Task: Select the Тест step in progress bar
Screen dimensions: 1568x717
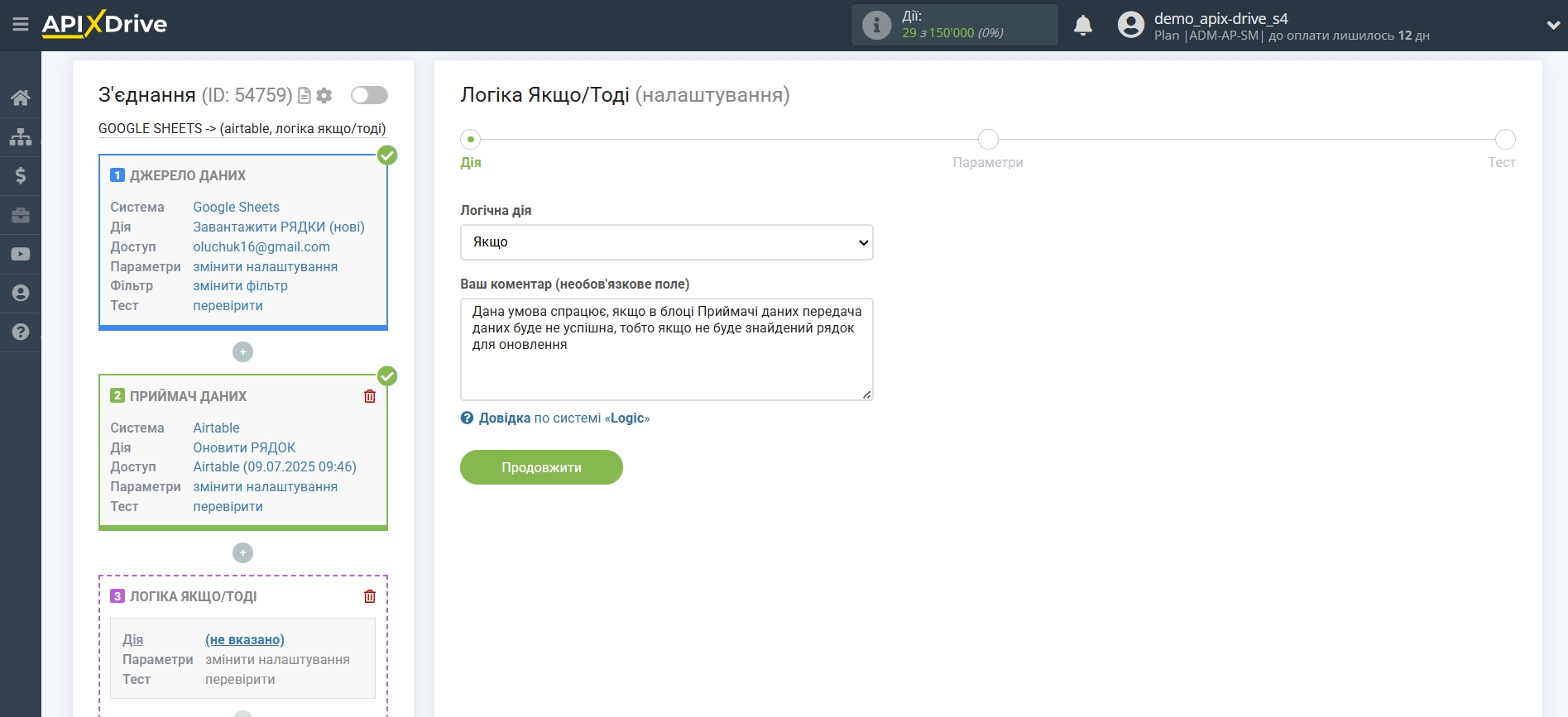Action: (1505, 140)
